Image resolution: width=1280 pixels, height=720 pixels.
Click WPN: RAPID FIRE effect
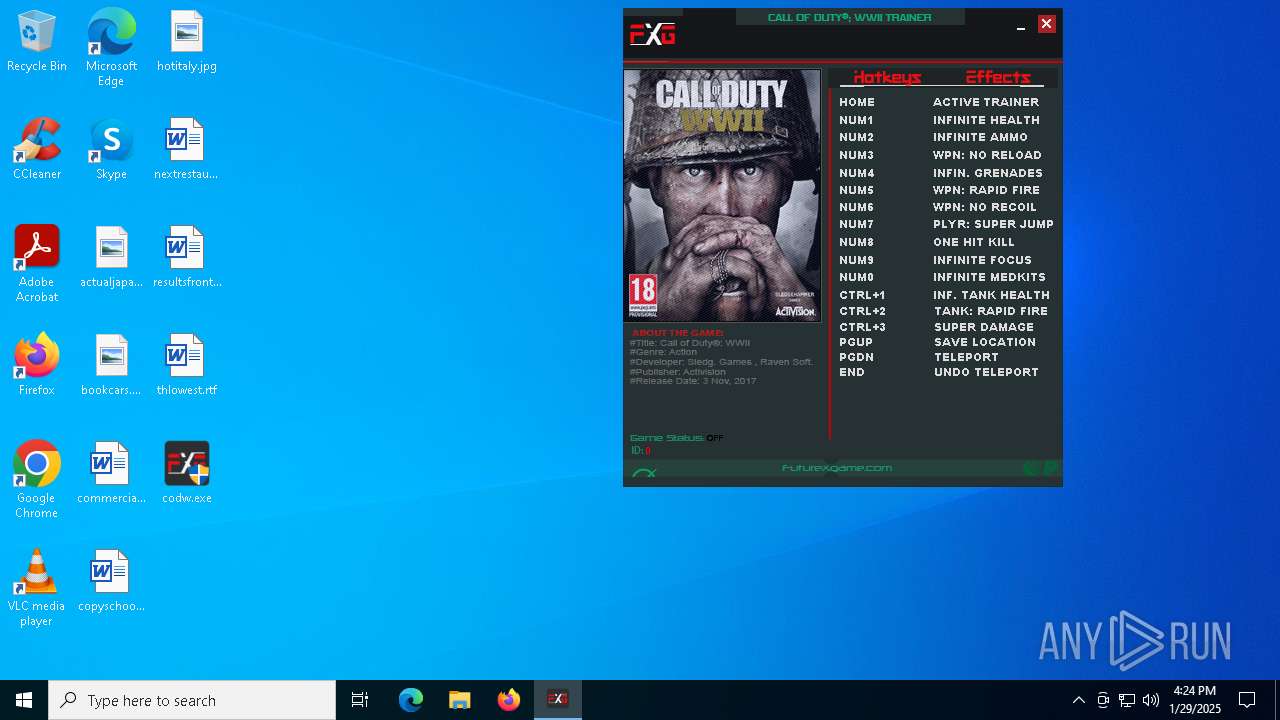coord(987,190)
